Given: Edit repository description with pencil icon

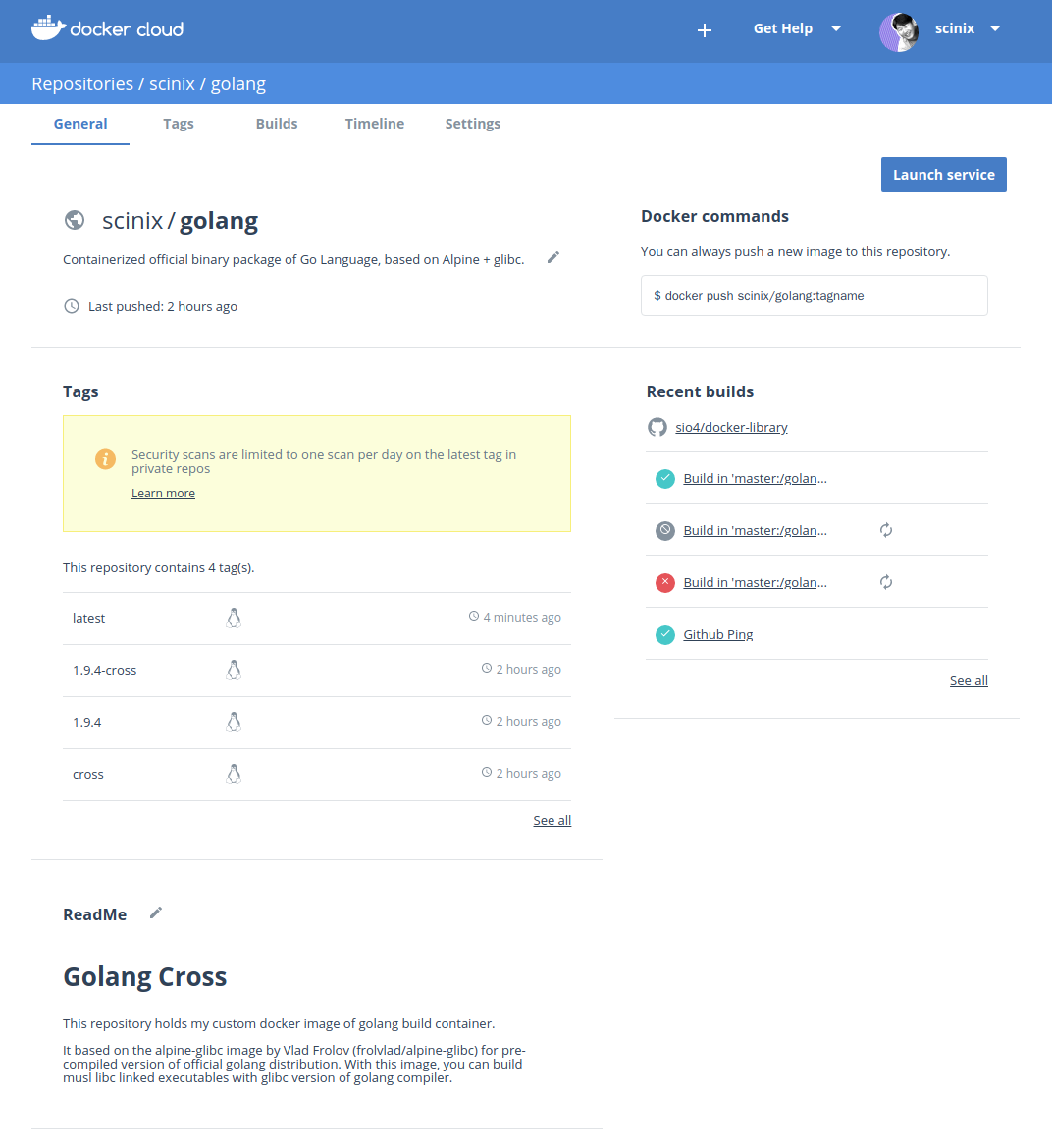Looking at the screenshot, I should pyautogui.click(x=553, y=257).
